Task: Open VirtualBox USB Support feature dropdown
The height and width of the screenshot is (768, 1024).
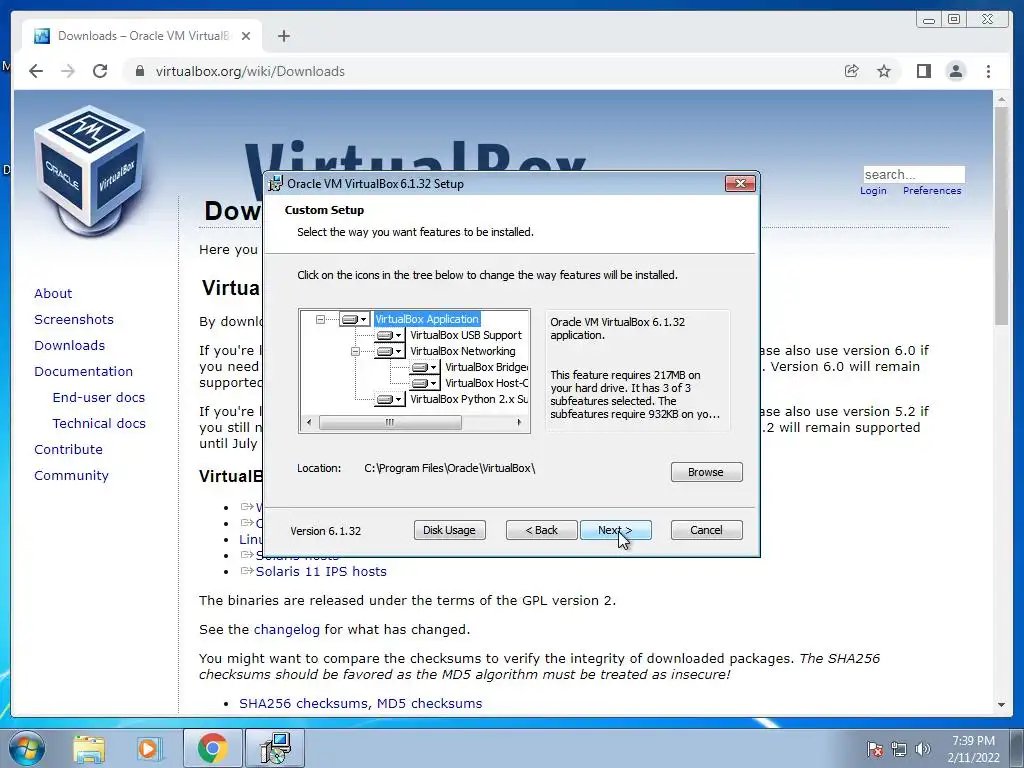Action: 389,336
